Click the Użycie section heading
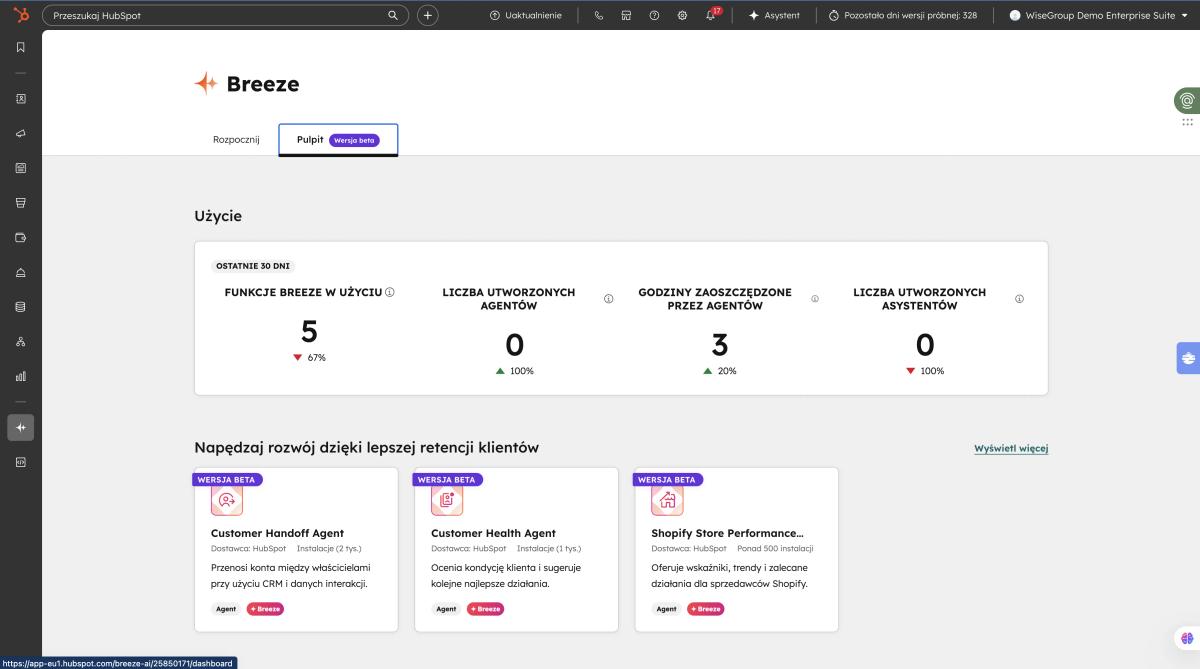 coord(218,216)
